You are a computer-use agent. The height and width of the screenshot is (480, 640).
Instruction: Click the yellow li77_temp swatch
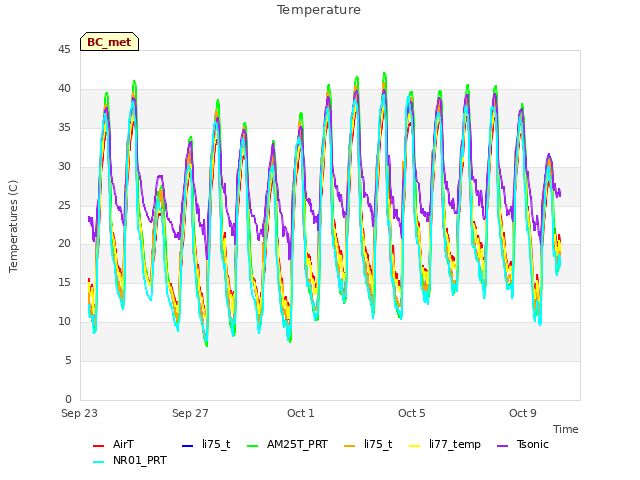[414, 445]
